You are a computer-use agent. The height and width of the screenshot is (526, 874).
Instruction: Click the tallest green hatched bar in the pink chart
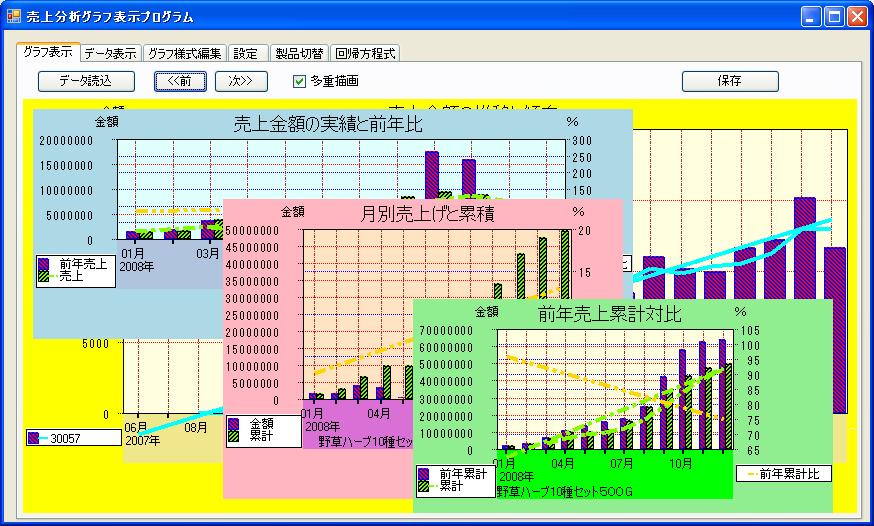click(565, 265)
